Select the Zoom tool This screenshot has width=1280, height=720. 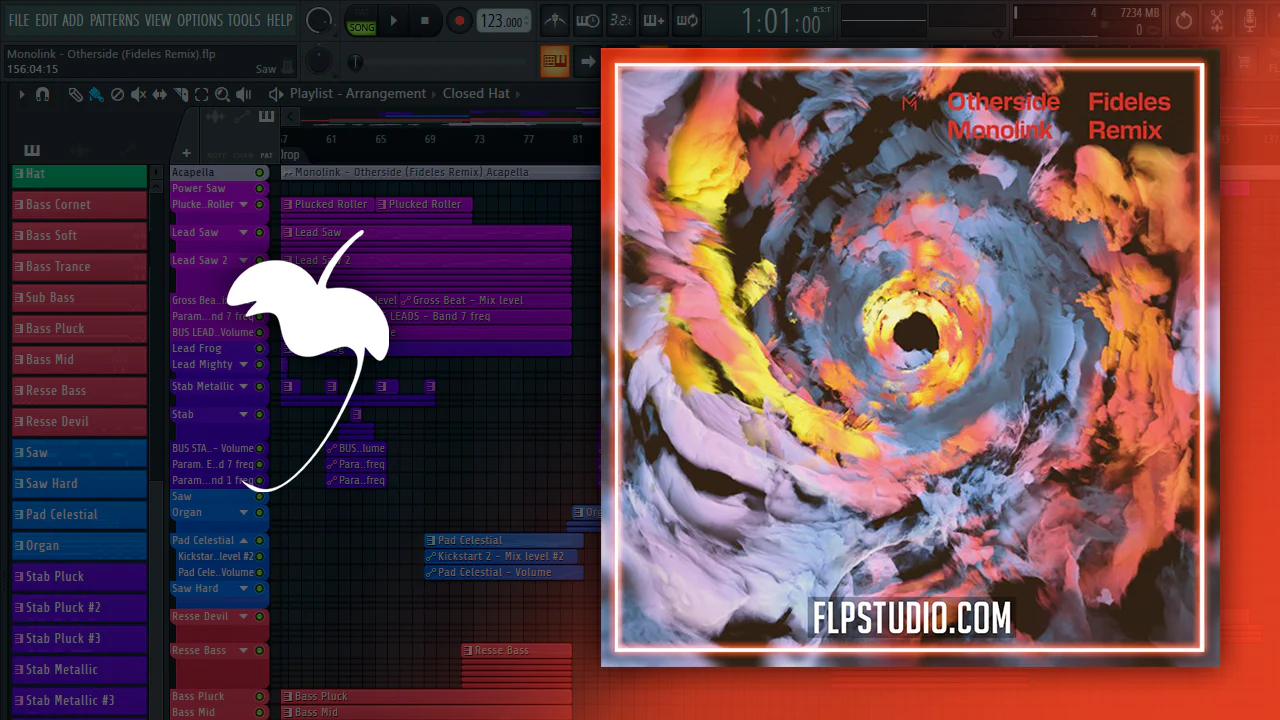pyautogui.click(x=222, y=94)
